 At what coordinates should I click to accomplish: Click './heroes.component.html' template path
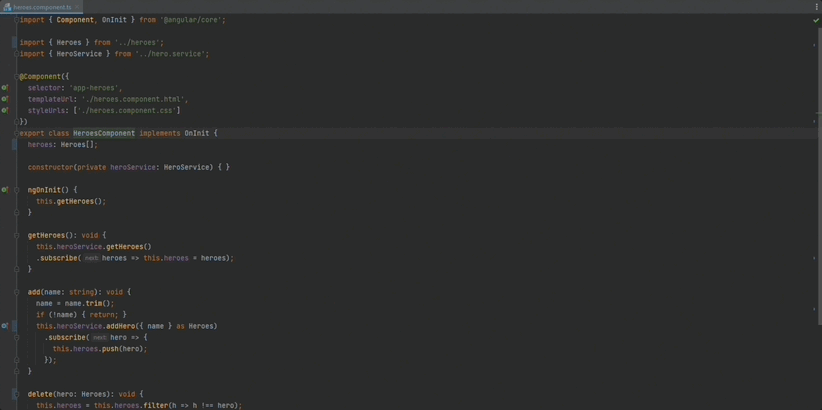point(135,99)
